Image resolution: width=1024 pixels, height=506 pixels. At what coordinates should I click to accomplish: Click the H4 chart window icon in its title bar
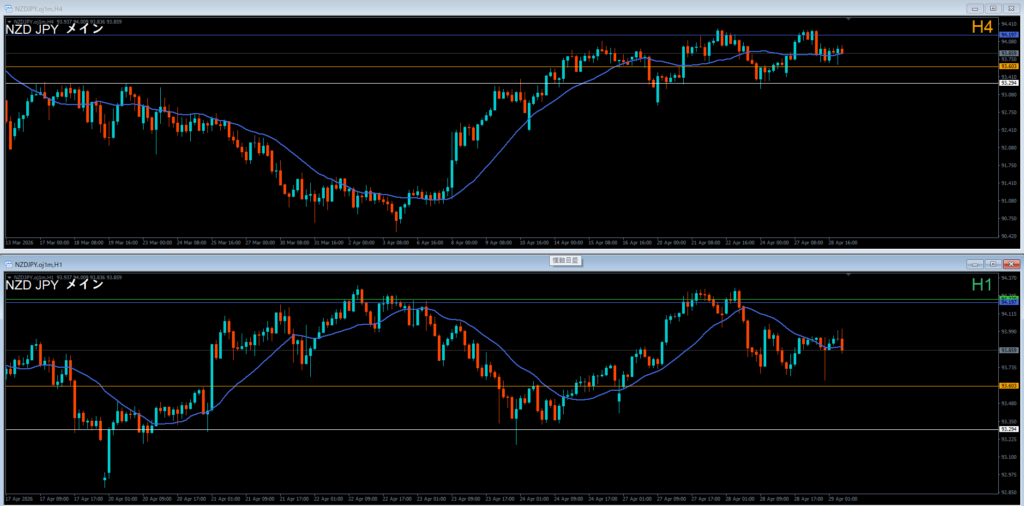(x=7, y=7)
